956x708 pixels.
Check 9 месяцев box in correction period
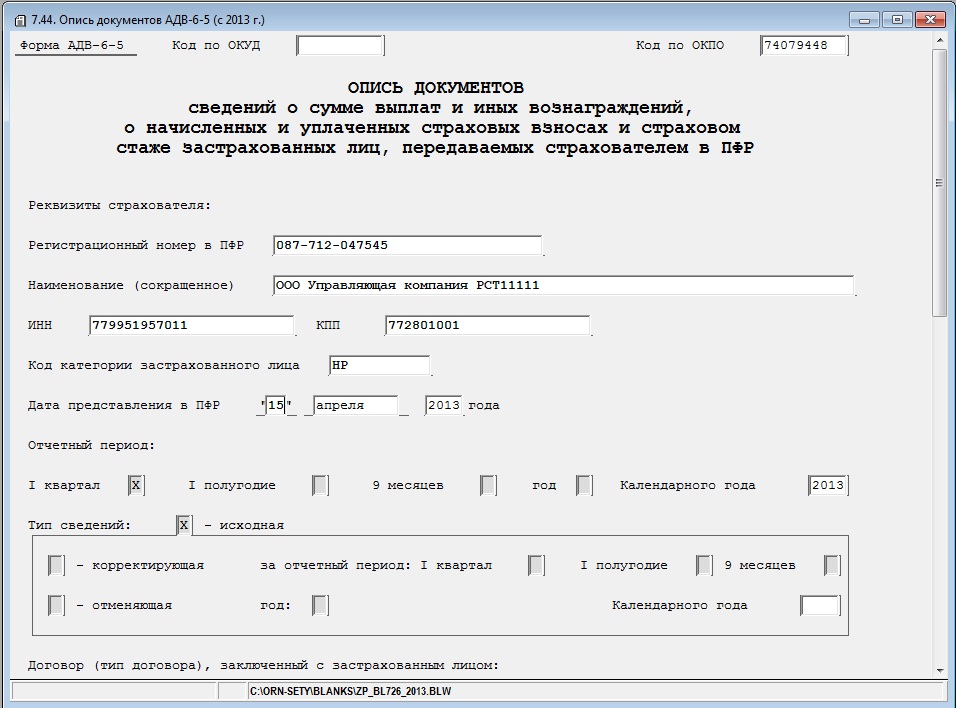[832, 565]
